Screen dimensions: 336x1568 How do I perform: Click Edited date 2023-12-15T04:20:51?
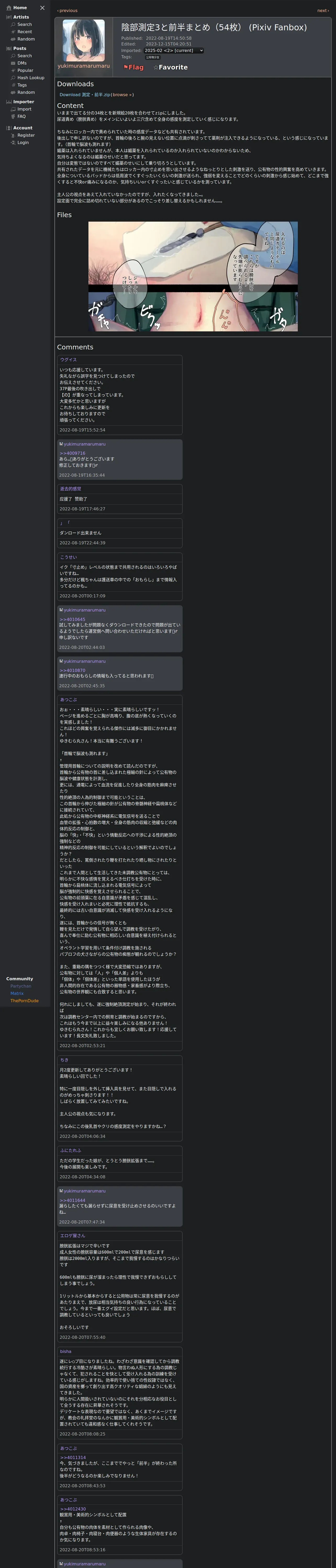pyautogui.click(x=168, y=44)
